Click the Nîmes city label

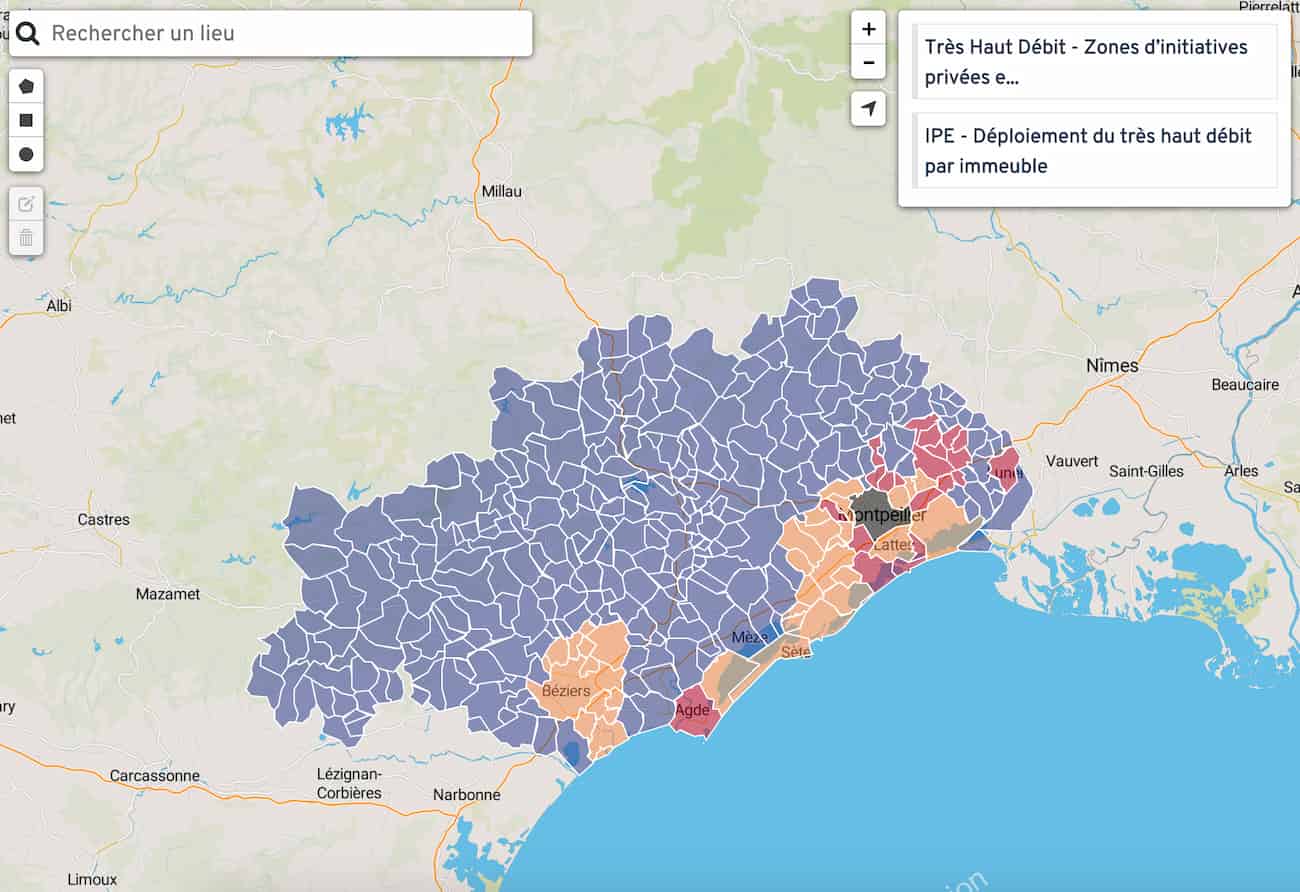tap(1112, 366)
